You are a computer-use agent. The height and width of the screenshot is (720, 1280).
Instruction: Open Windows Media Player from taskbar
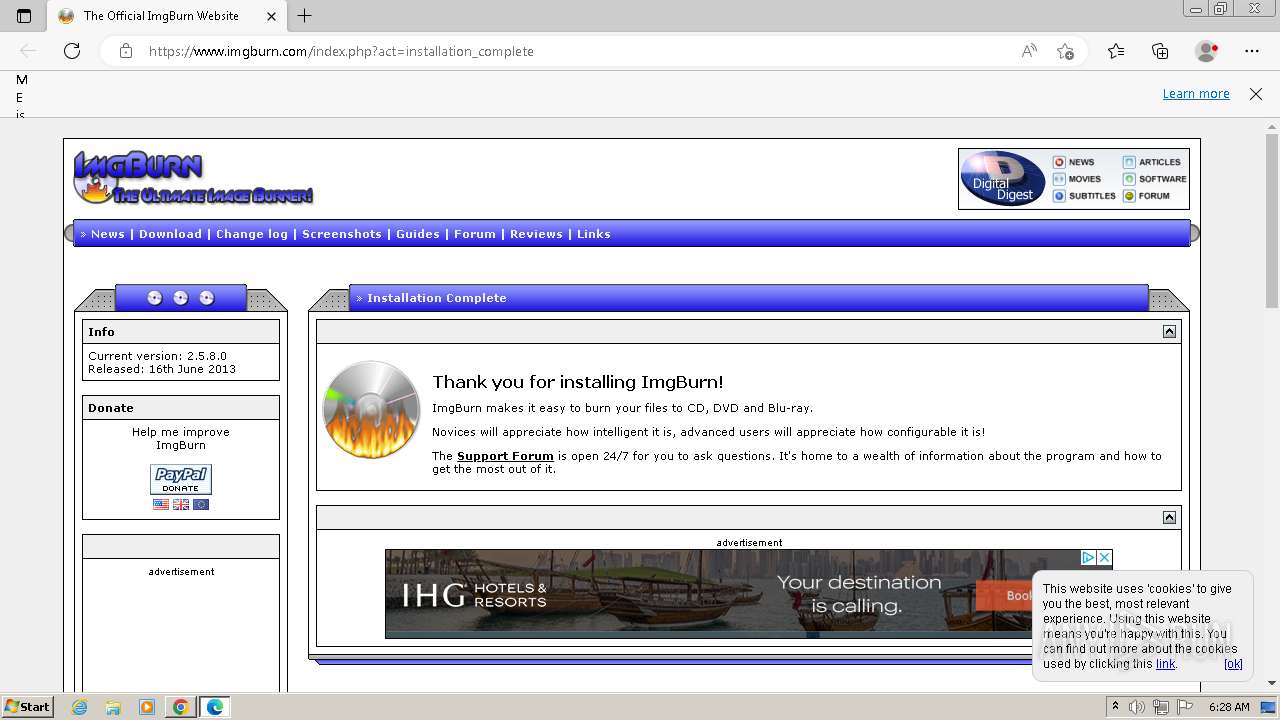(147, 707)
